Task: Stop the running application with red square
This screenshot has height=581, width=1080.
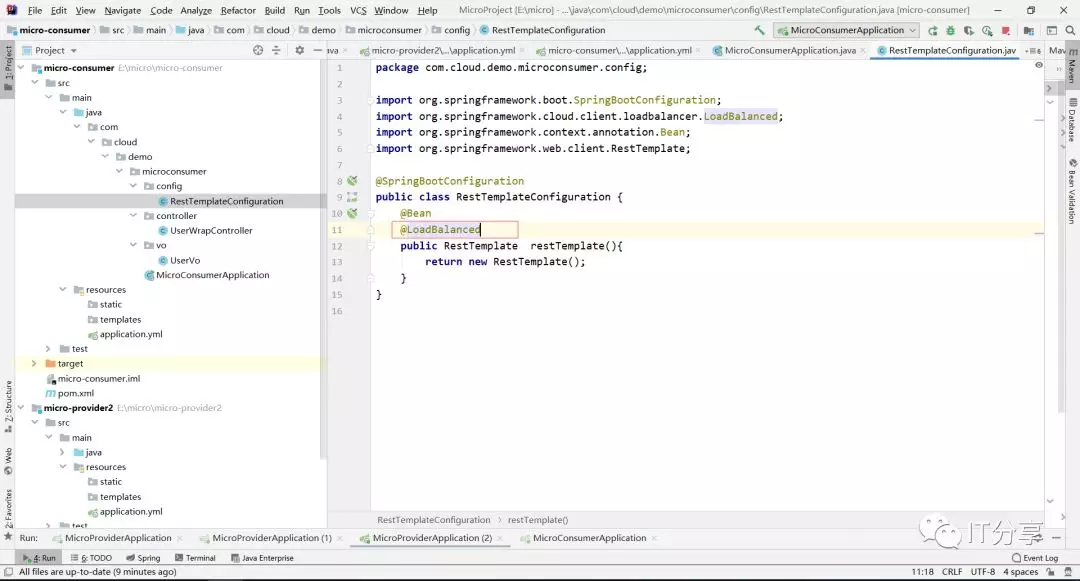Action: pyautogui.click(x=1006, y=30)
